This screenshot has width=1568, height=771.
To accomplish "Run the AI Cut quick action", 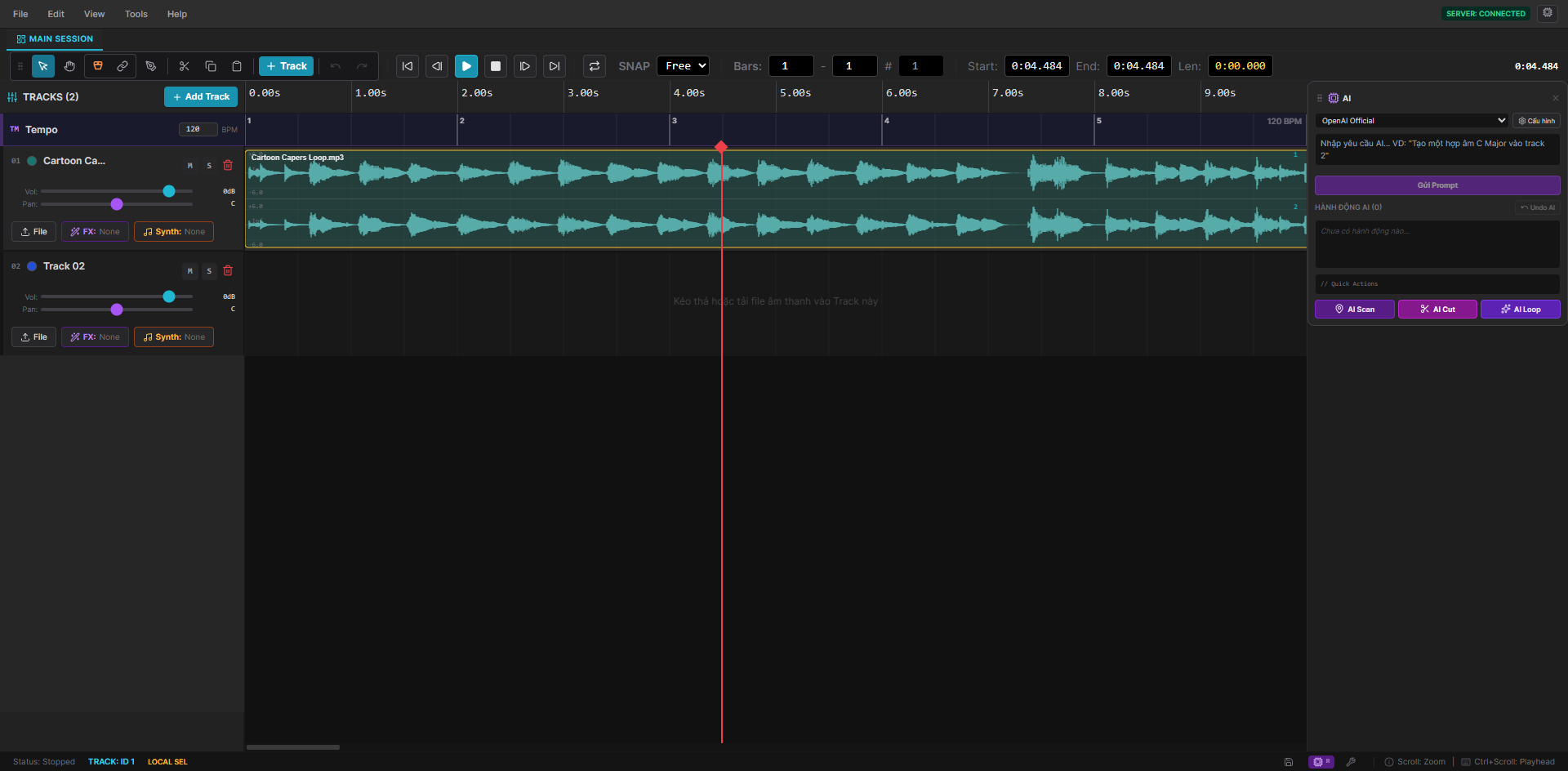I will point(1437,310).
